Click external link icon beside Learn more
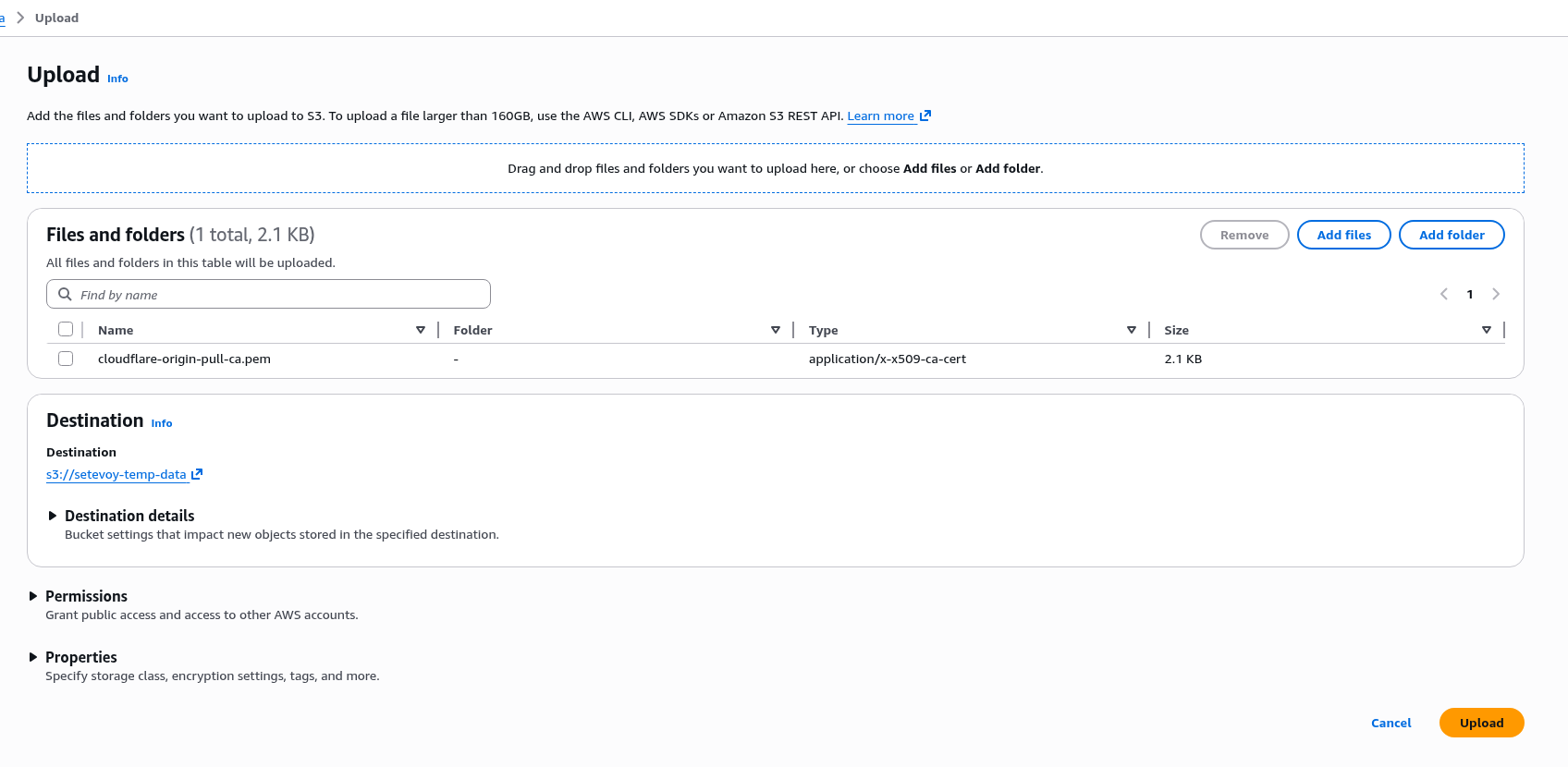Screen dimensions: 1568x767 [925, 116]
